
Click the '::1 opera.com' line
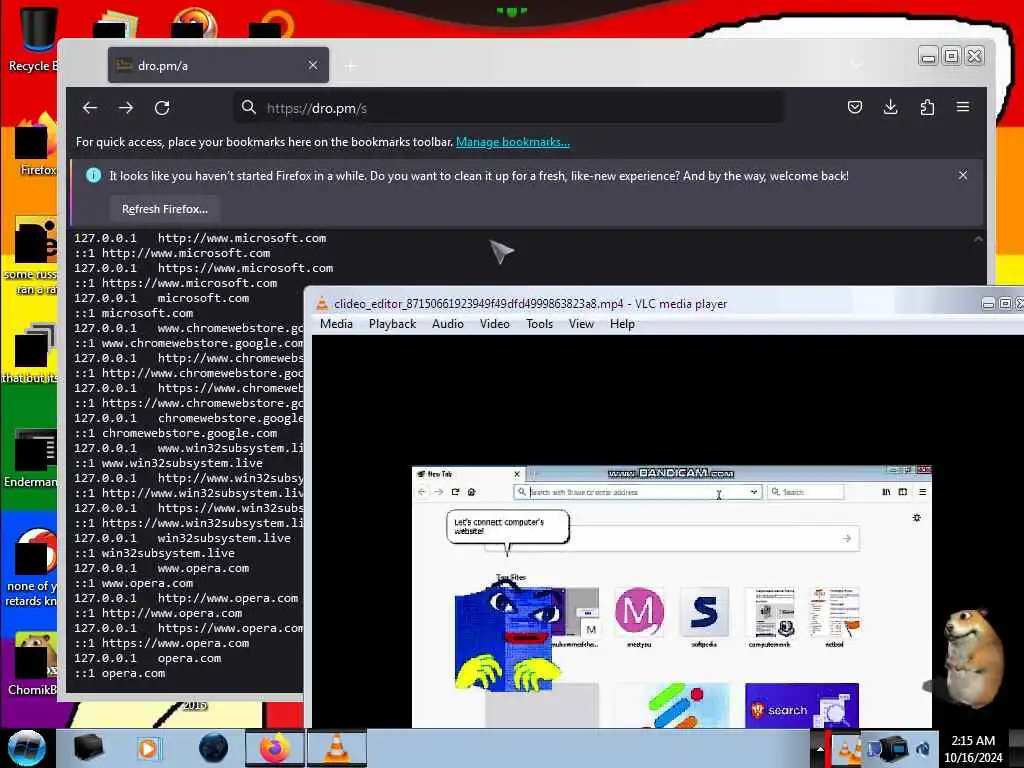click(x=120, y=673)
